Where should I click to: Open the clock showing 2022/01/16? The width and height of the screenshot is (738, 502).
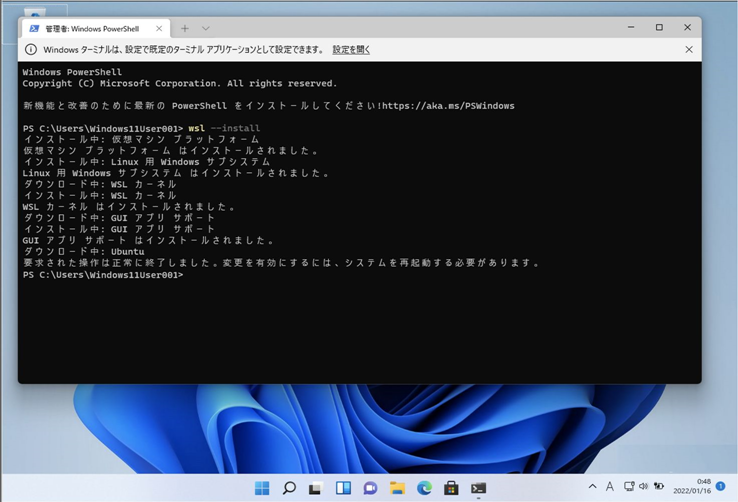point(692,486)
